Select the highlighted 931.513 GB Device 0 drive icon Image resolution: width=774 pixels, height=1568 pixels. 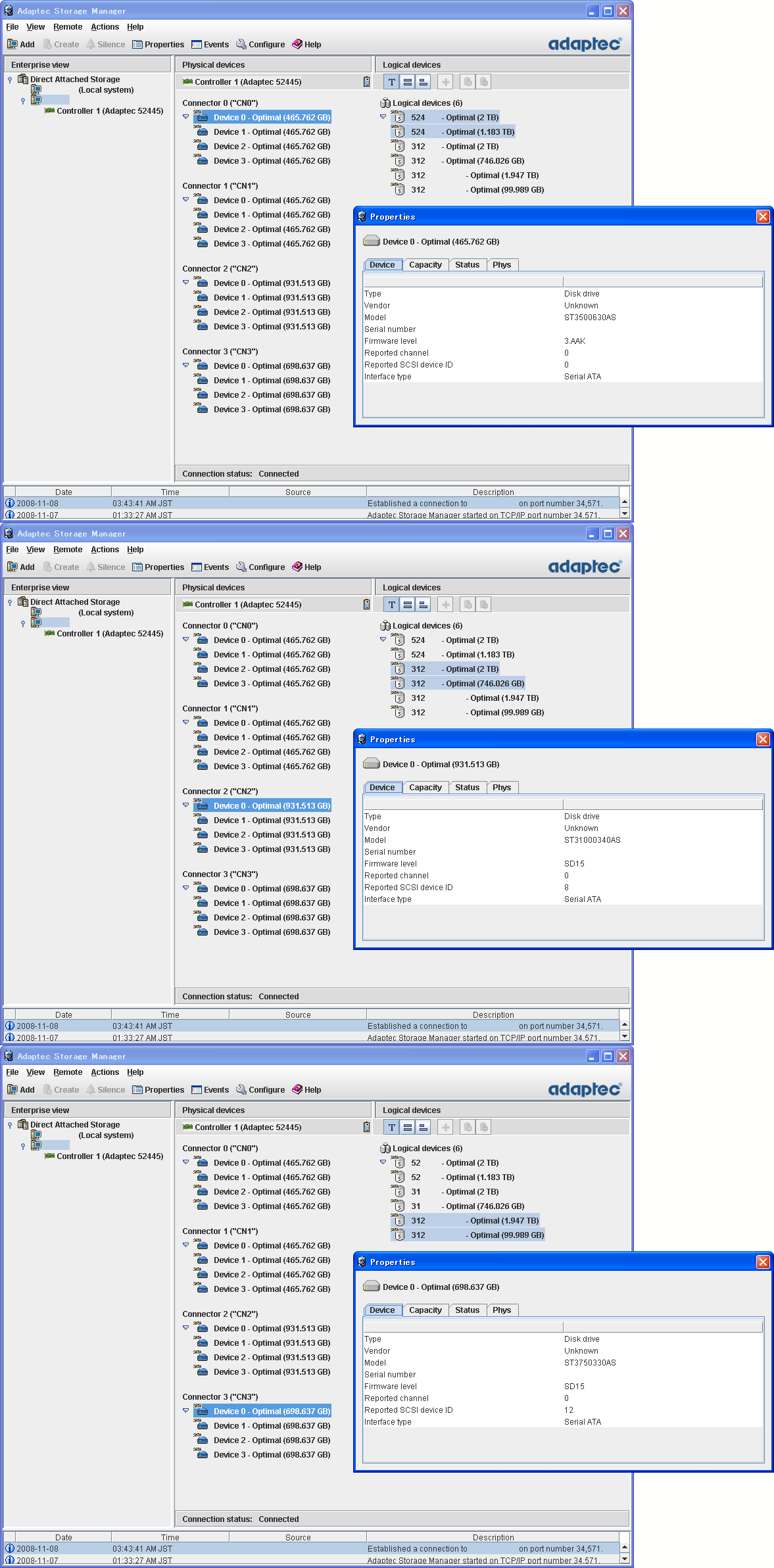[202, 805]
